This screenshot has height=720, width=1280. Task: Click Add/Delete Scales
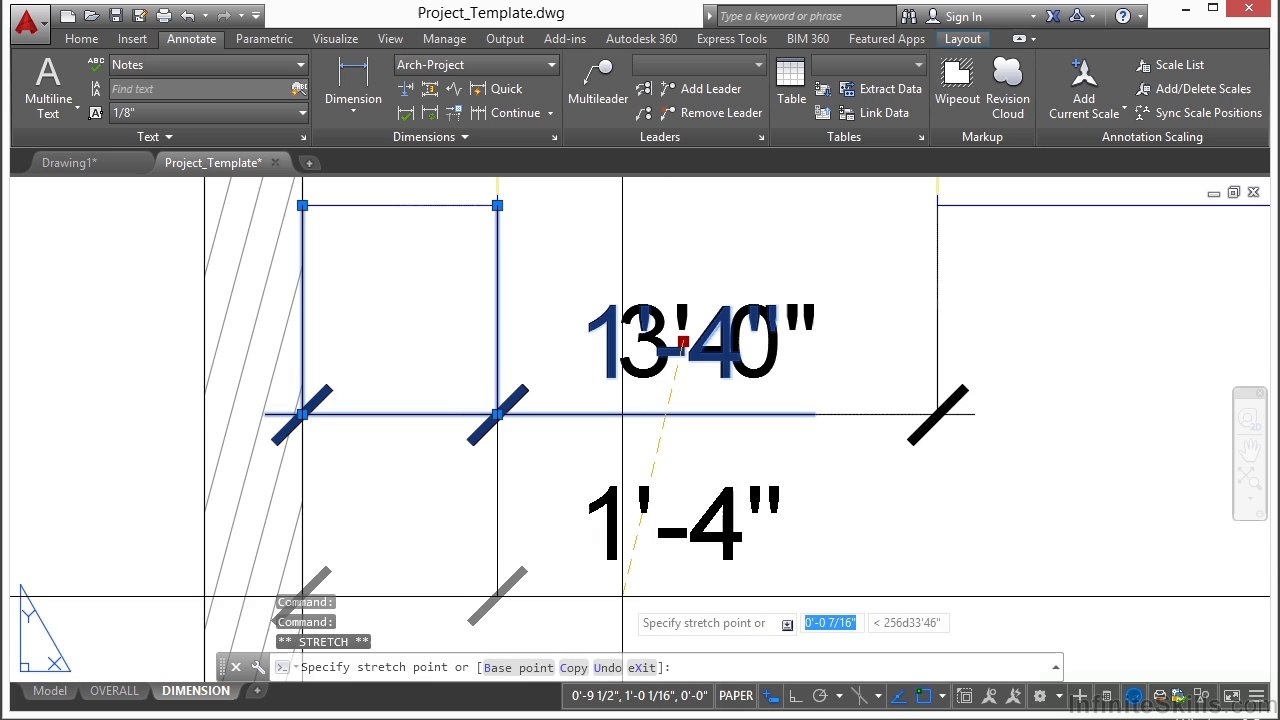click(x=1193, y=89)
